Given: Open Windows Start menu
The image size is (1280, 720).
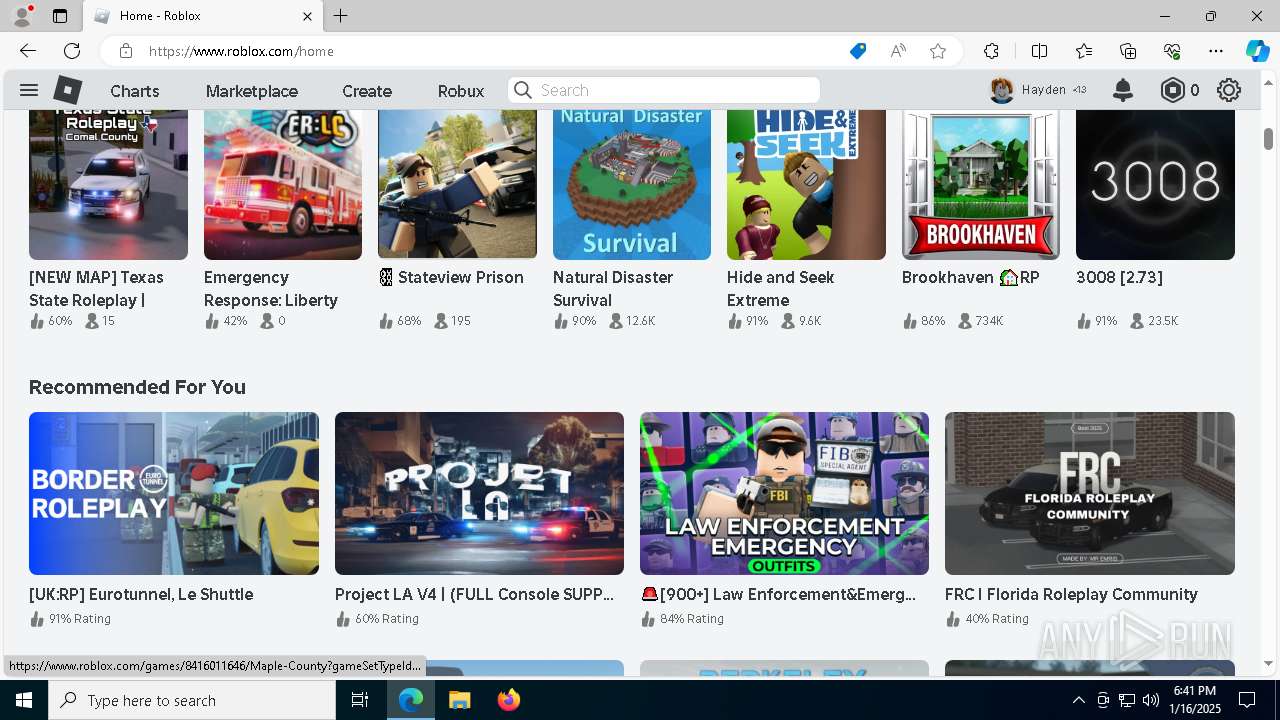Looking at the screenshot, I should (24, 700).
